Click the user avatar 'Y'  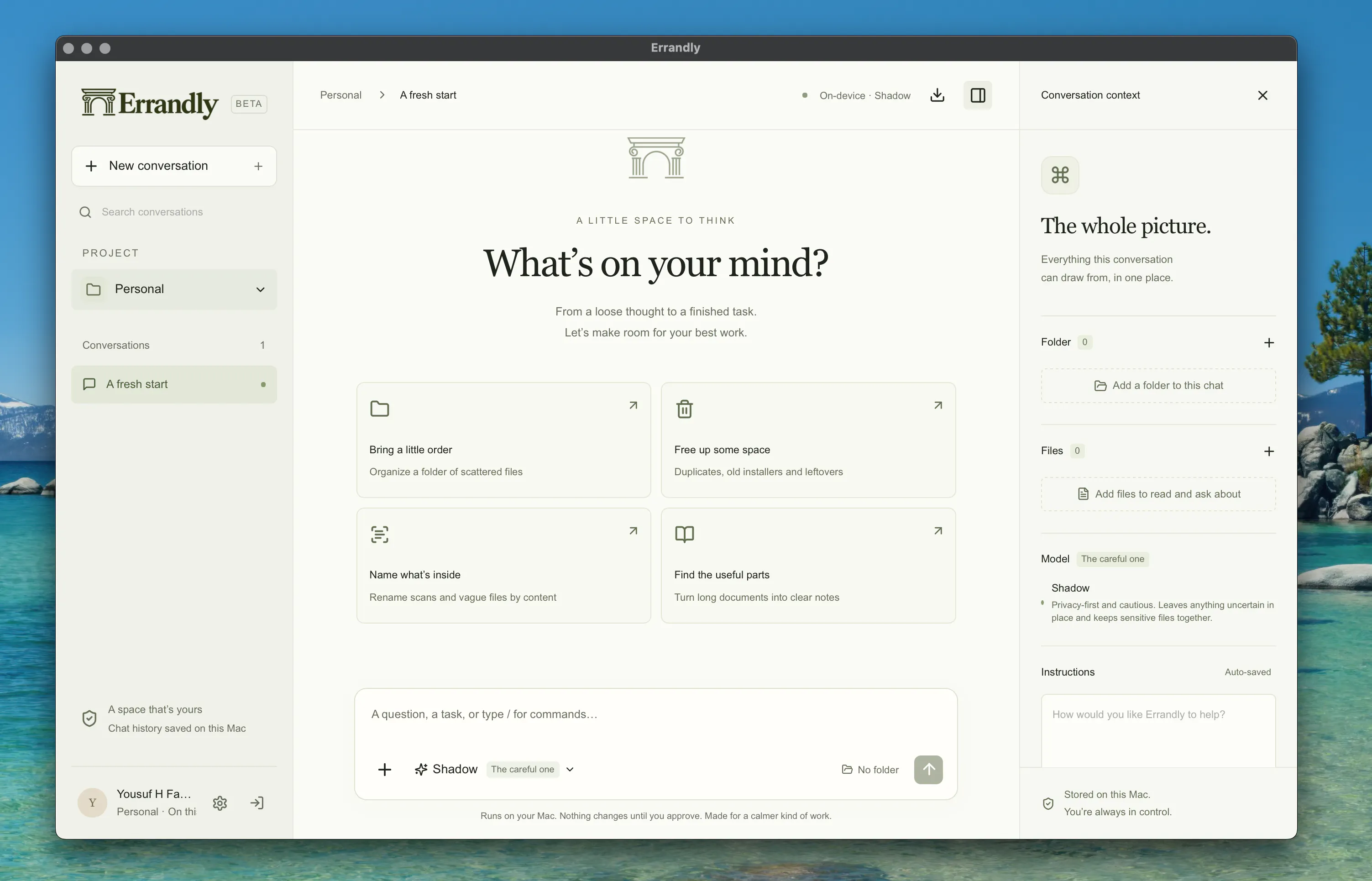(92, 802)
